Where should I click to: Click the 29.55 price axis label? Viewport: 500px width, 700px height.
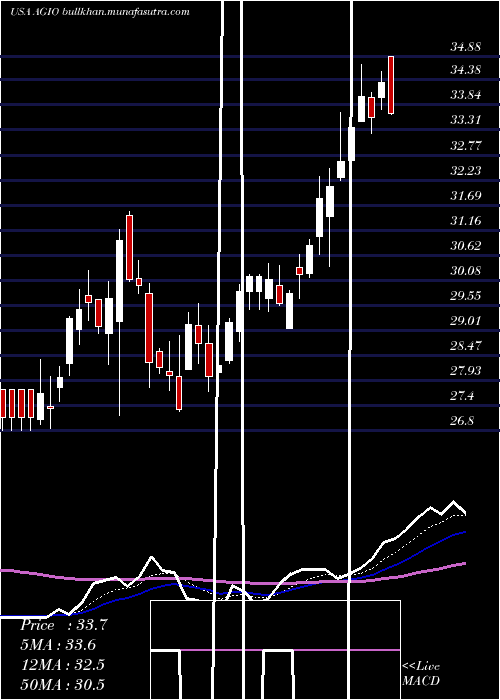point(466,296)
